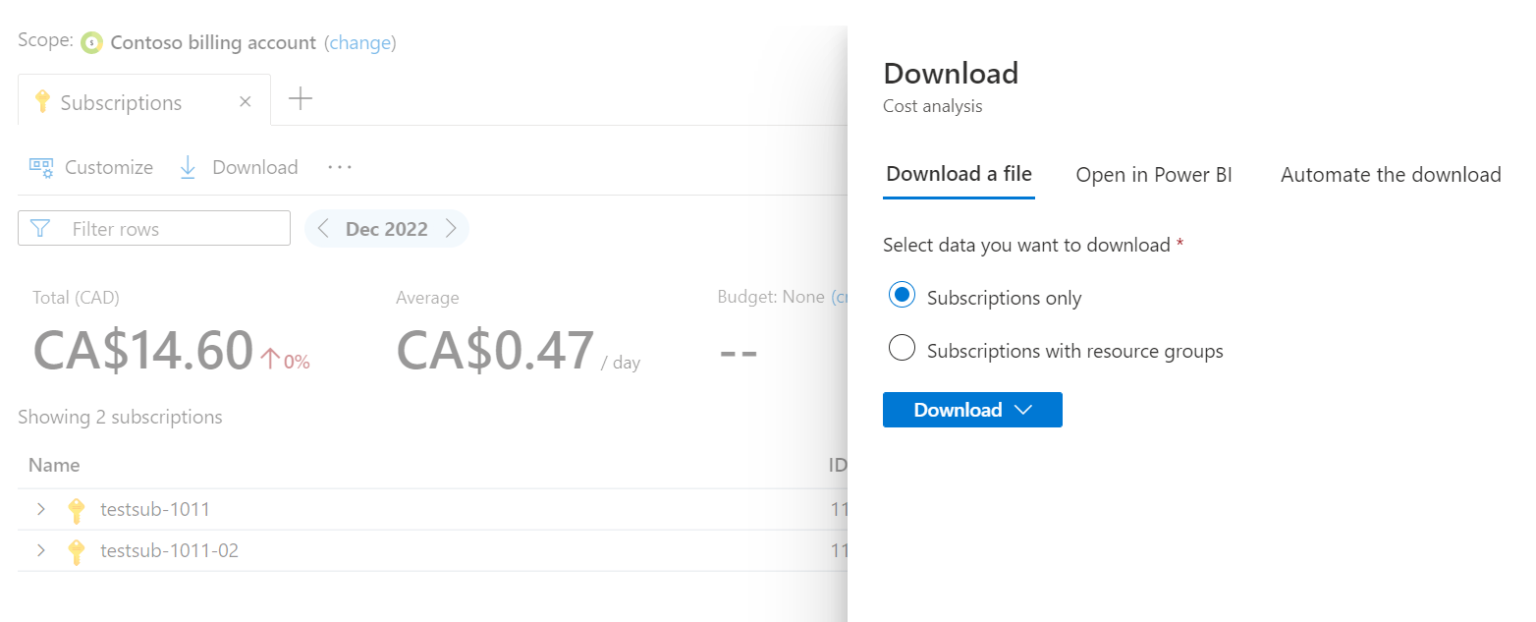This screenshot has width=1536, height=622.
Task: Select the Subscriptions only radio button
Action: click(901, 295)
